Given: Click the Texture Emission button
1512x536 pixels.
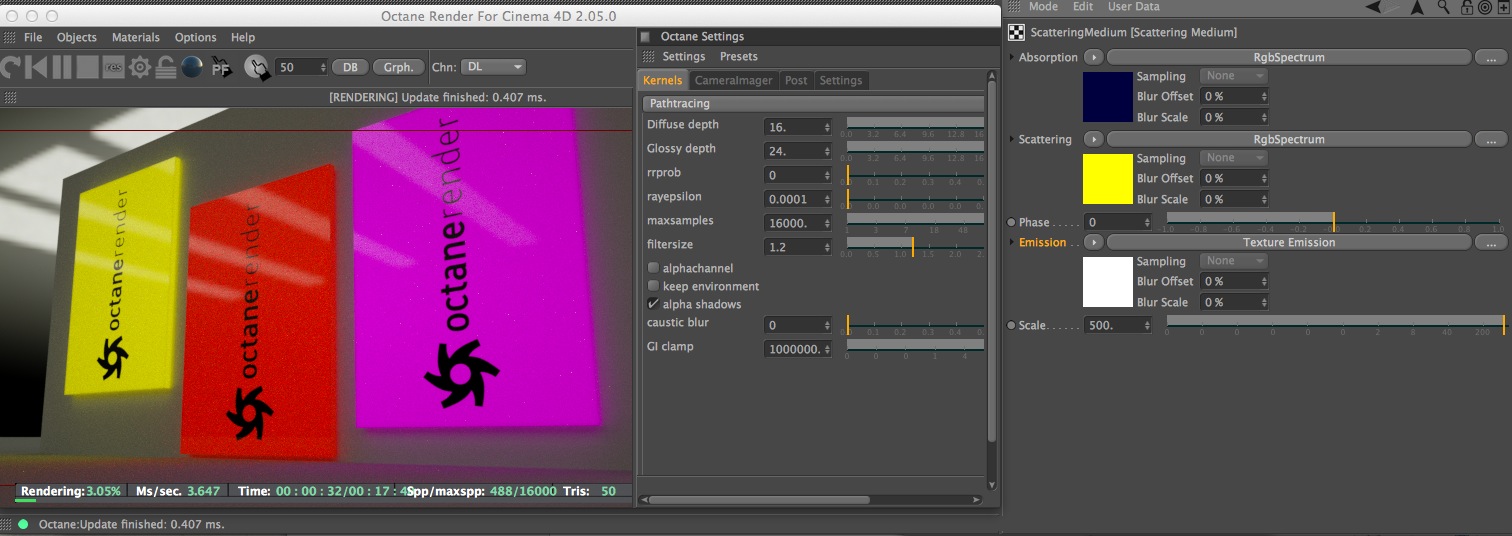Looking at the screenshot, I should point(1288,242).
